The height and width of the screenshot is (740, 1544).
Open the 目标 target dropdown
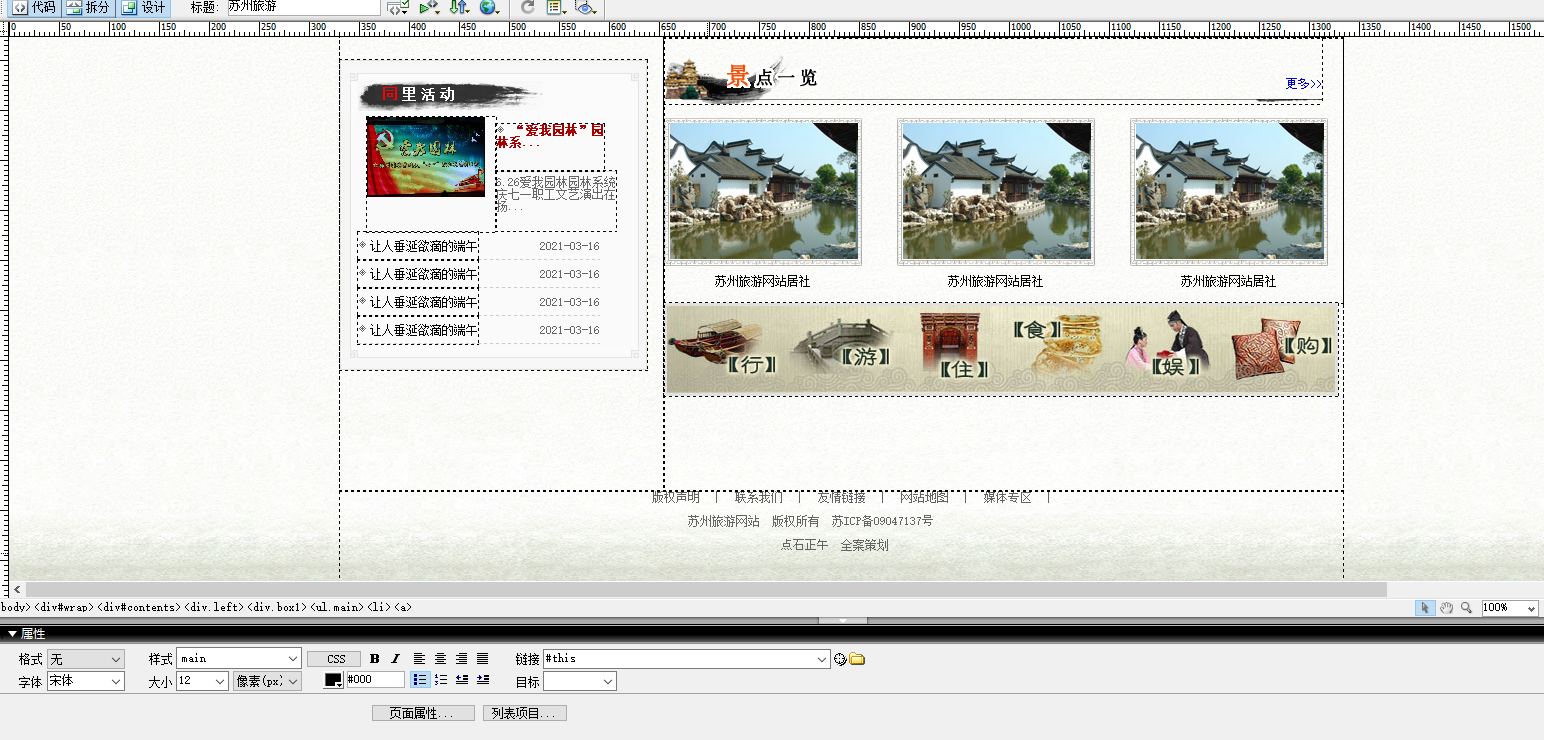580,681
